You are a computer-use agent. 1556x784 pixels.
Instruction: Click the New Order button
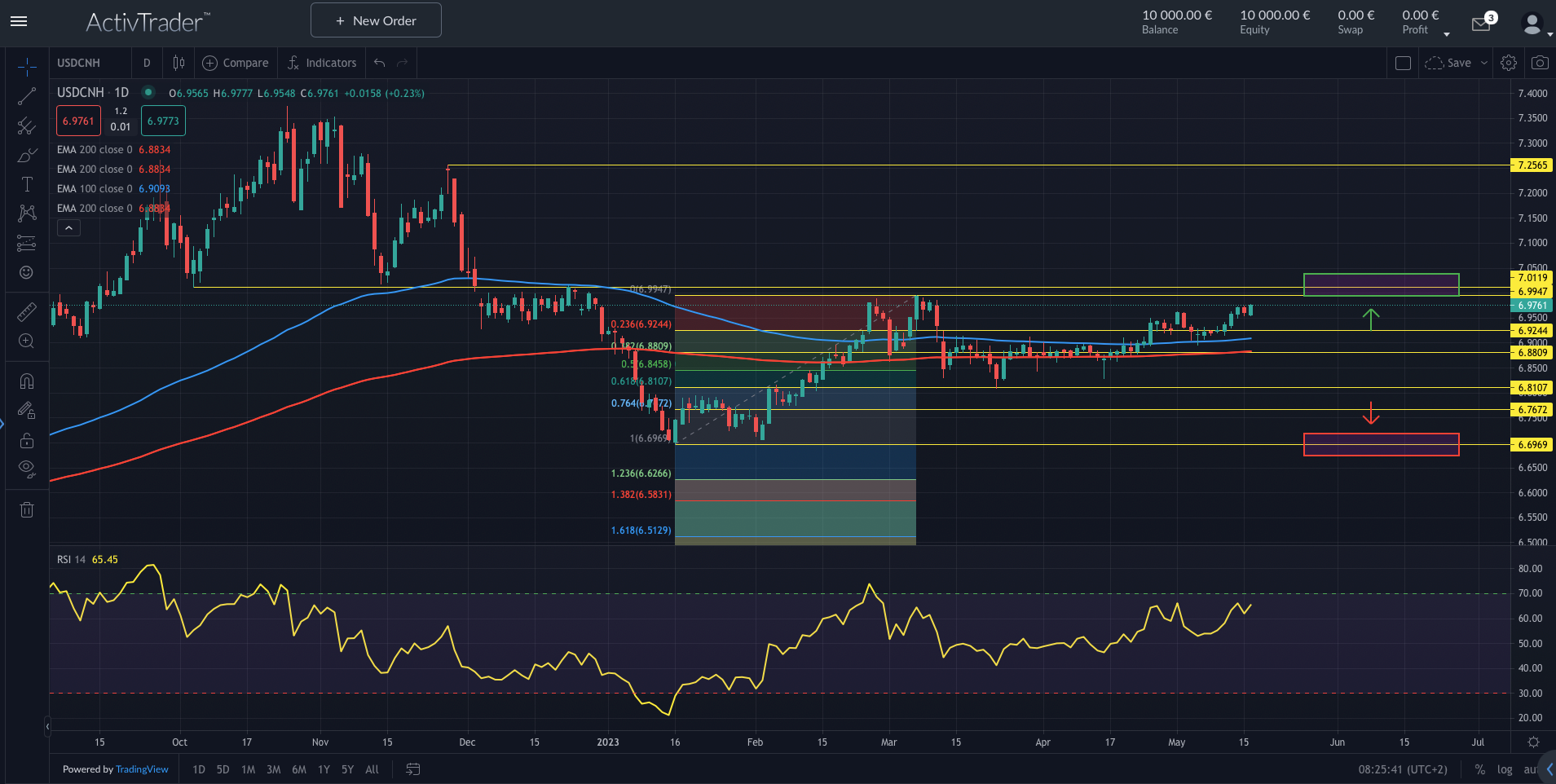coord(375,20)
